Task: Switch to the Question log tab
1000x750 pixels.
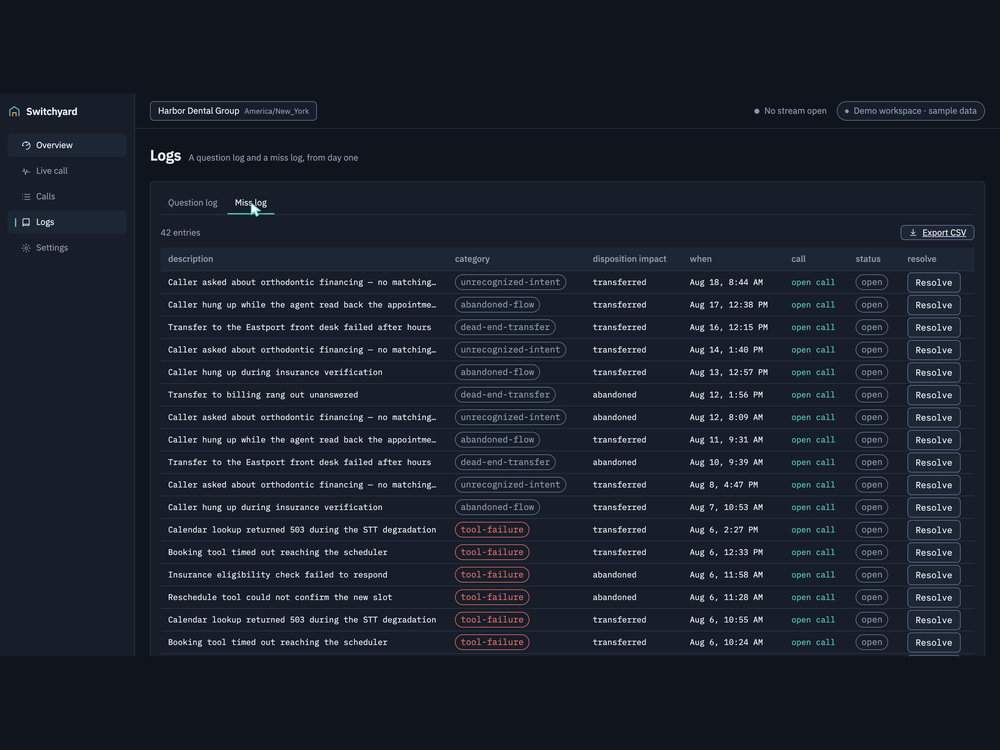Action: (x=193, y=203)
